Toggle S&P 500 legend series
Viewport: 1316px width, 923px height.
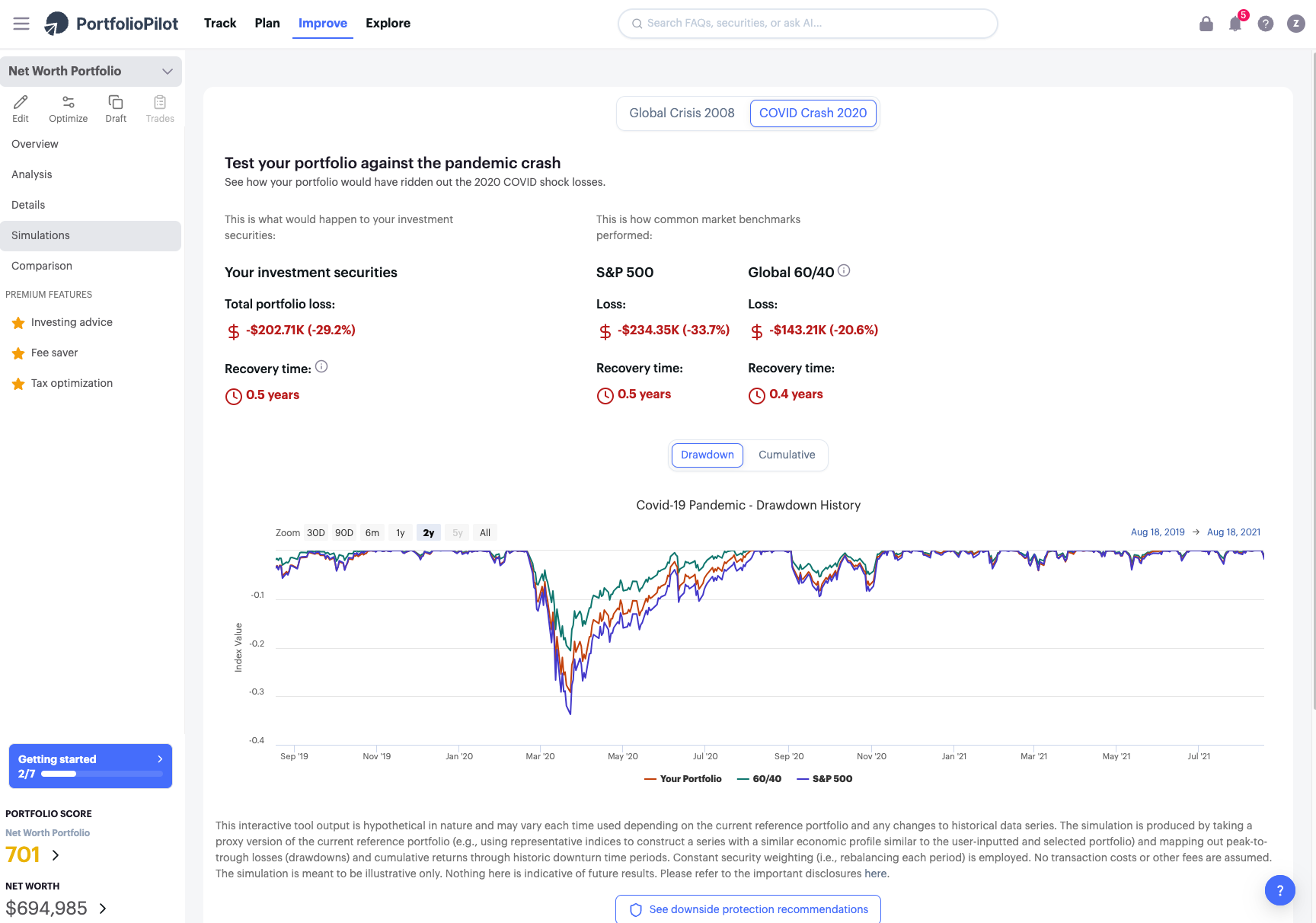(824, 778)
